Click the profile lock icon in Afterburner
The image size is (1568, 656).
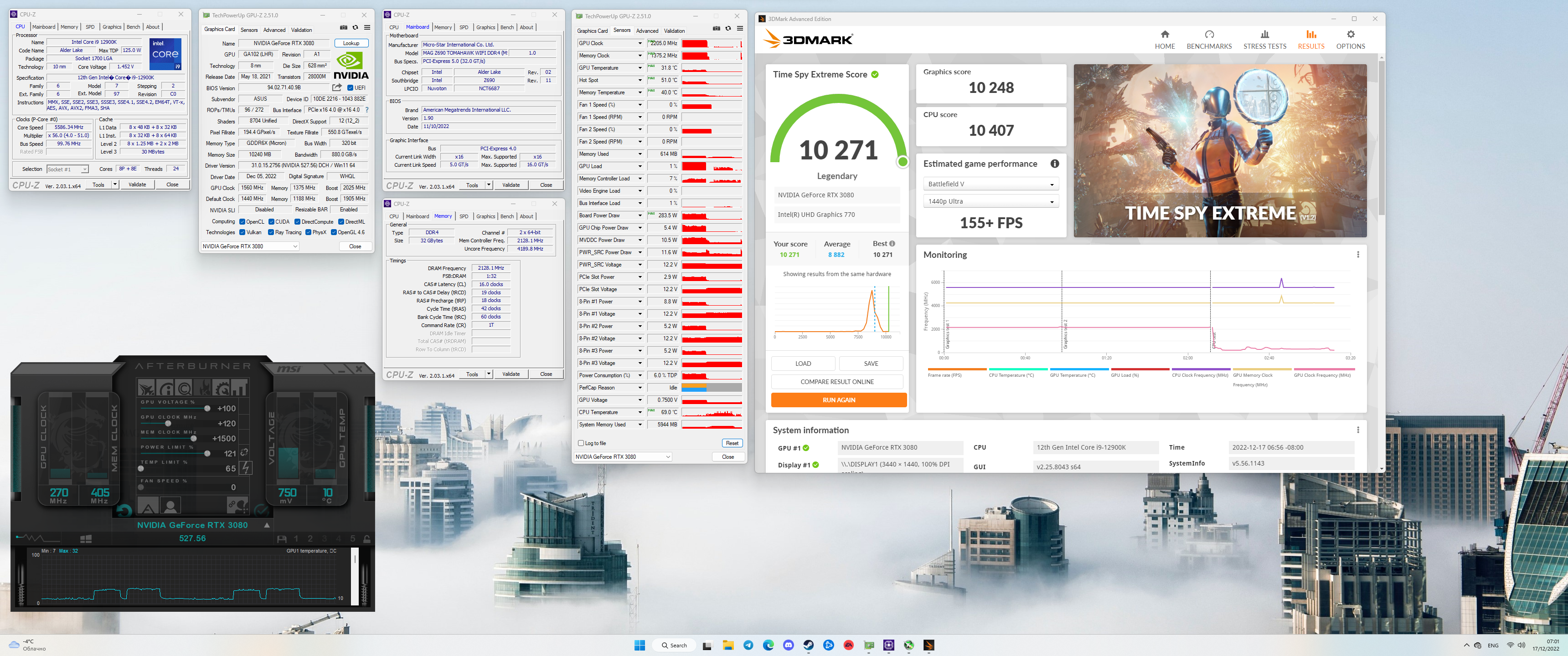click(x=367, y=539)
